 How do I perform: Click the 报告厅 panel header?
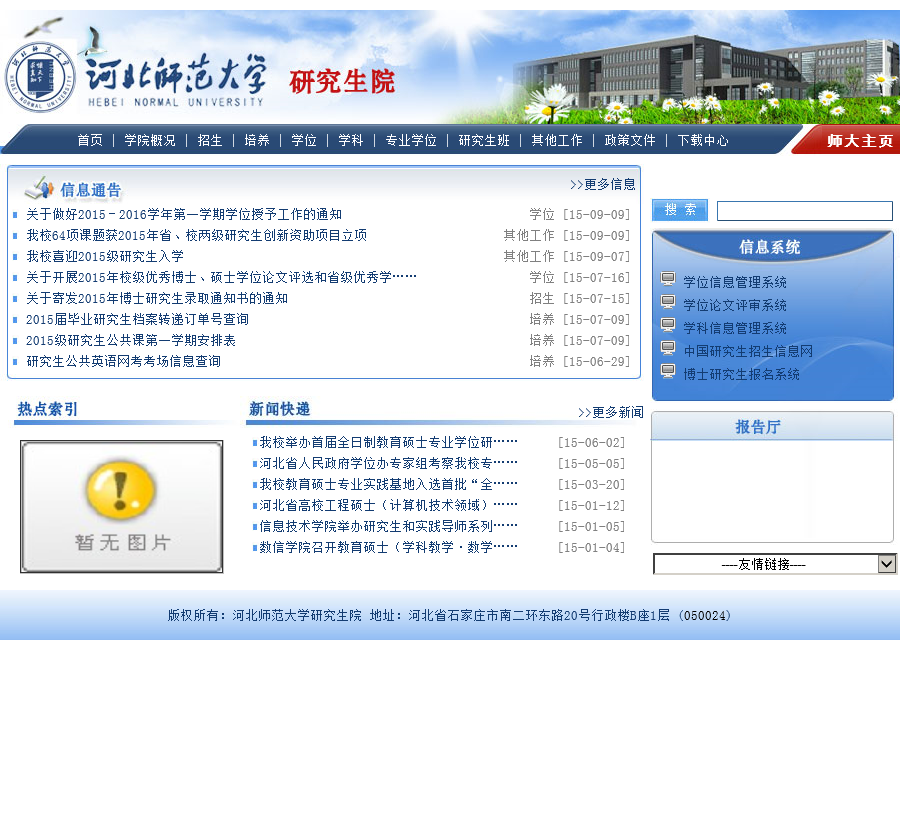tap(772, 427)
